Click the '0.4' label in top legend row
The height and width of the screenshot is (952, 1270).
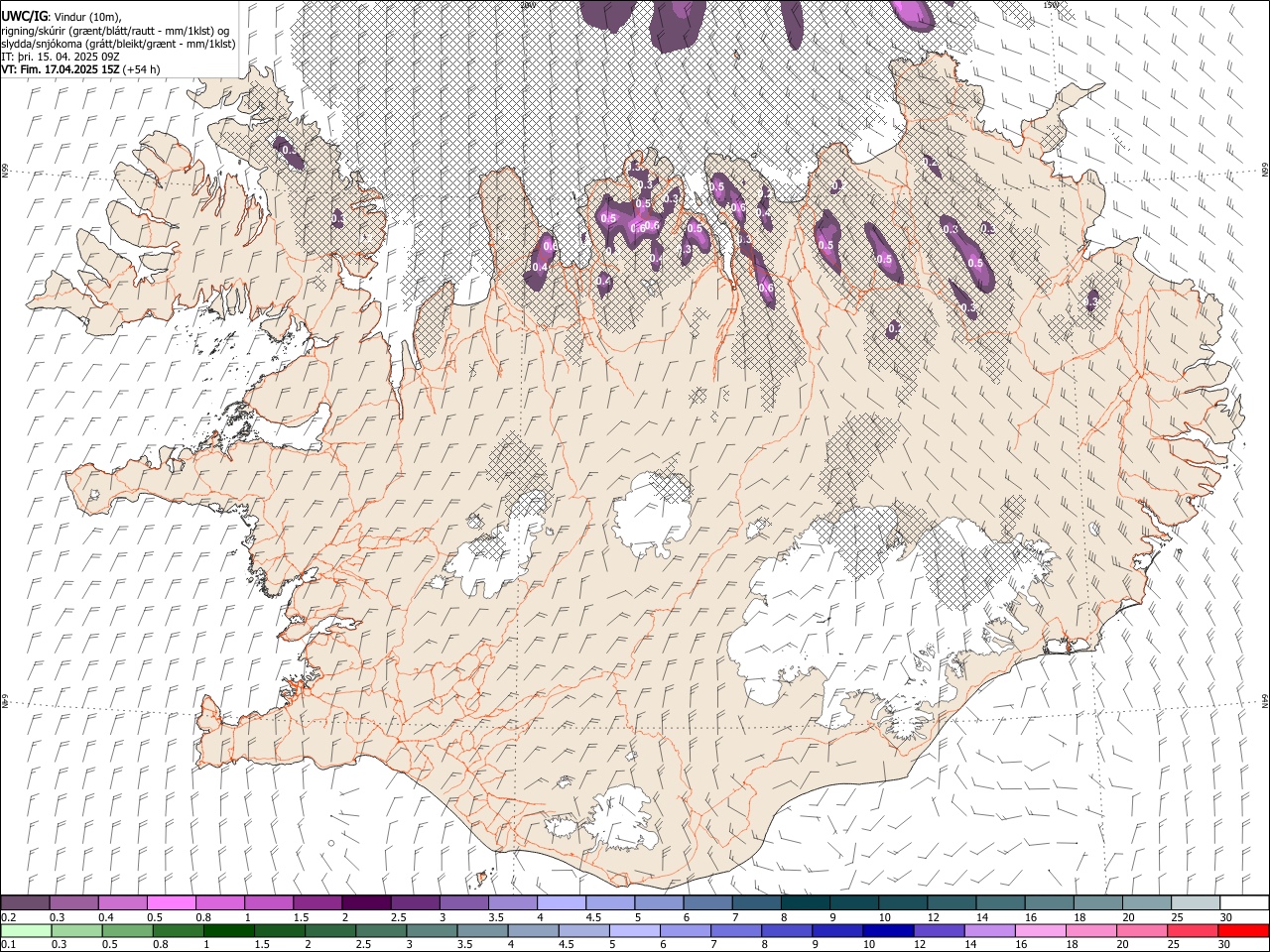tap(106, 917)
